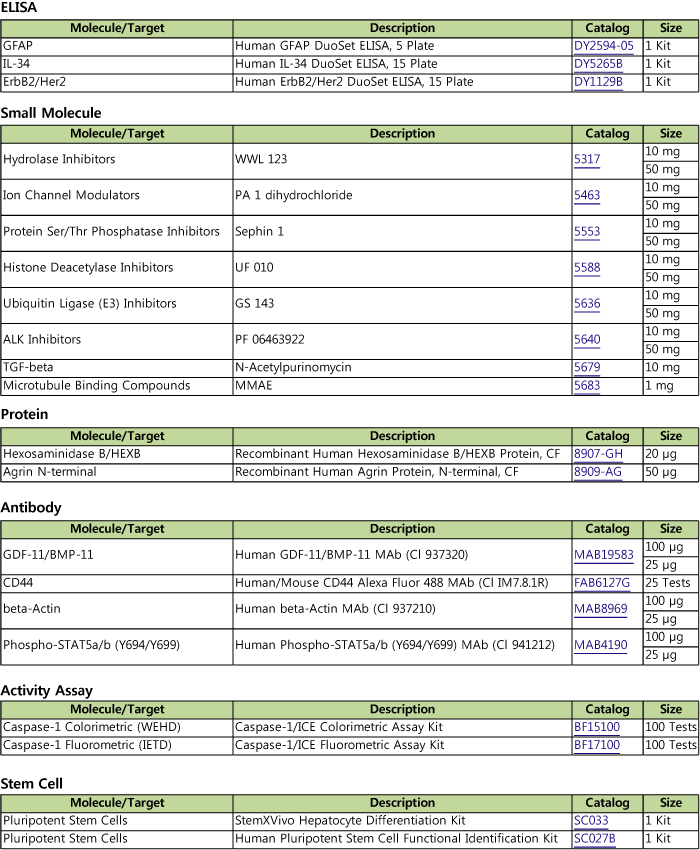Image resolution: width=700 pixels, height=850 pixels.
Task: Click the 'WWL 123' description cell
Action: (402, 161)
